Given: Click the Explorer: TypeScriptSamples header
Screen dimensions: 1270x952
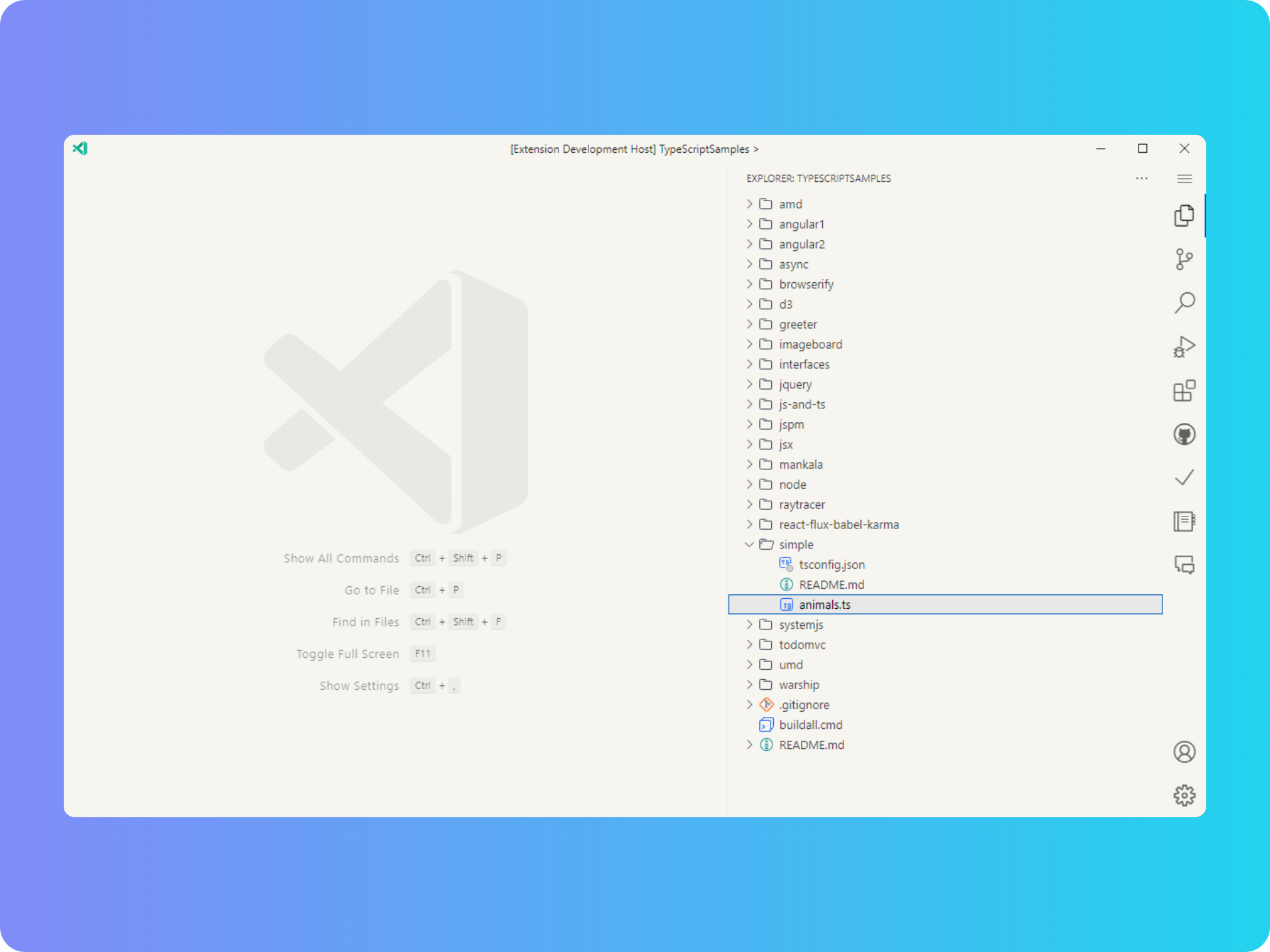Looking at the screenshot, I should coord(818,179).
